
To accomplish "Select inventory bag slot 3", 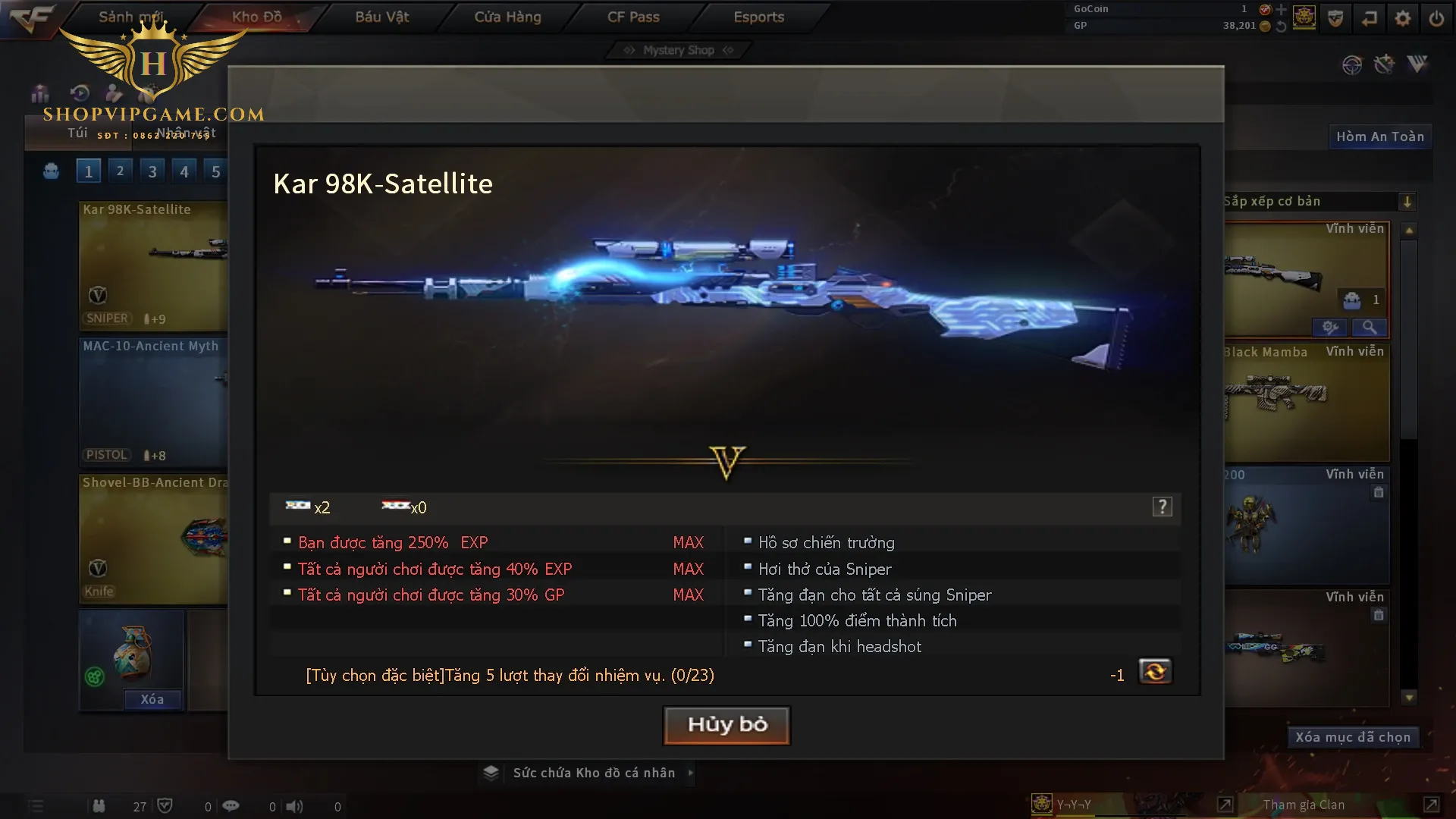I will pyautogui.click(x=152, y=171).
